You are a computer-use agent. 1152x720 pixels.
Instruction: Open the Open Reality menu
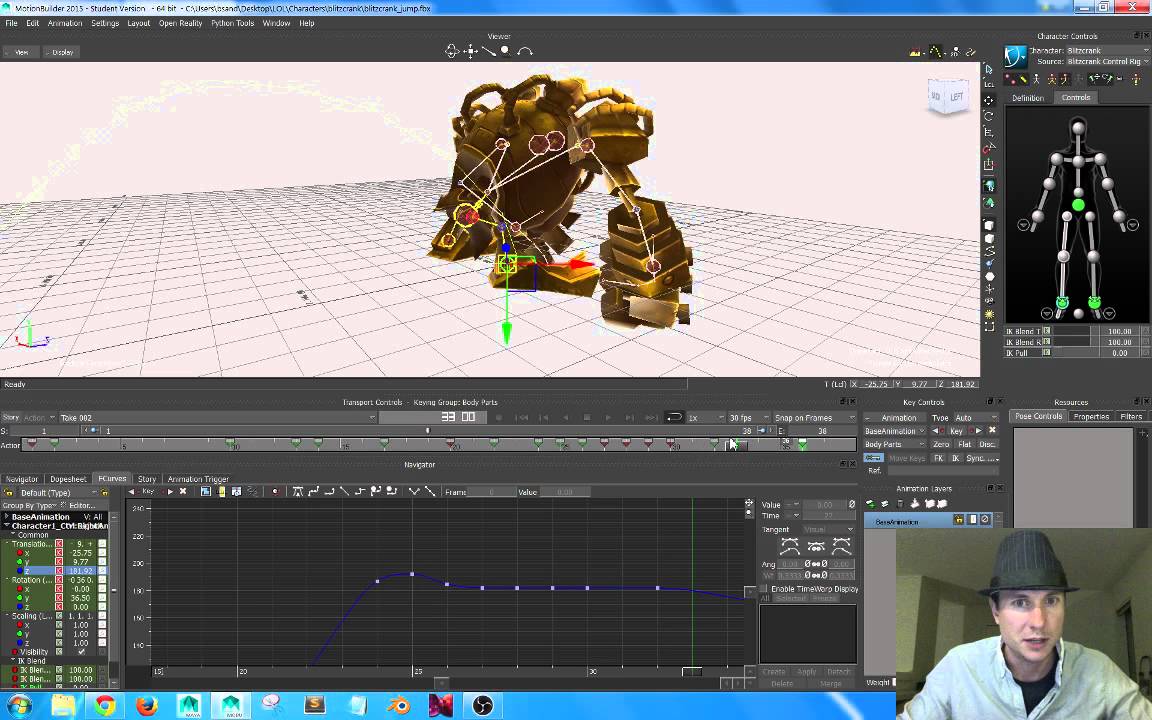click(x=180, y=24)
